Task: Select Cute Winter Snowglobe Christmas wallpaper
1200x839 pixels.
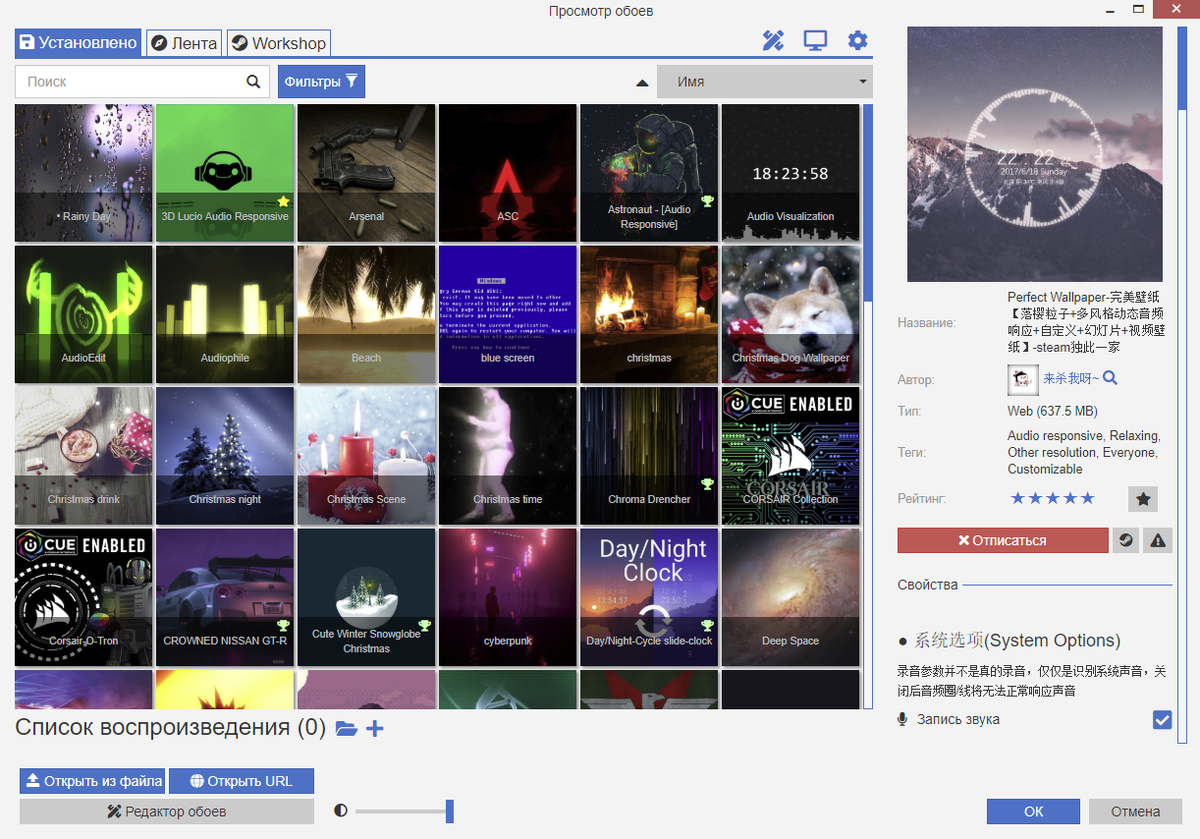Action: point(366,598)
